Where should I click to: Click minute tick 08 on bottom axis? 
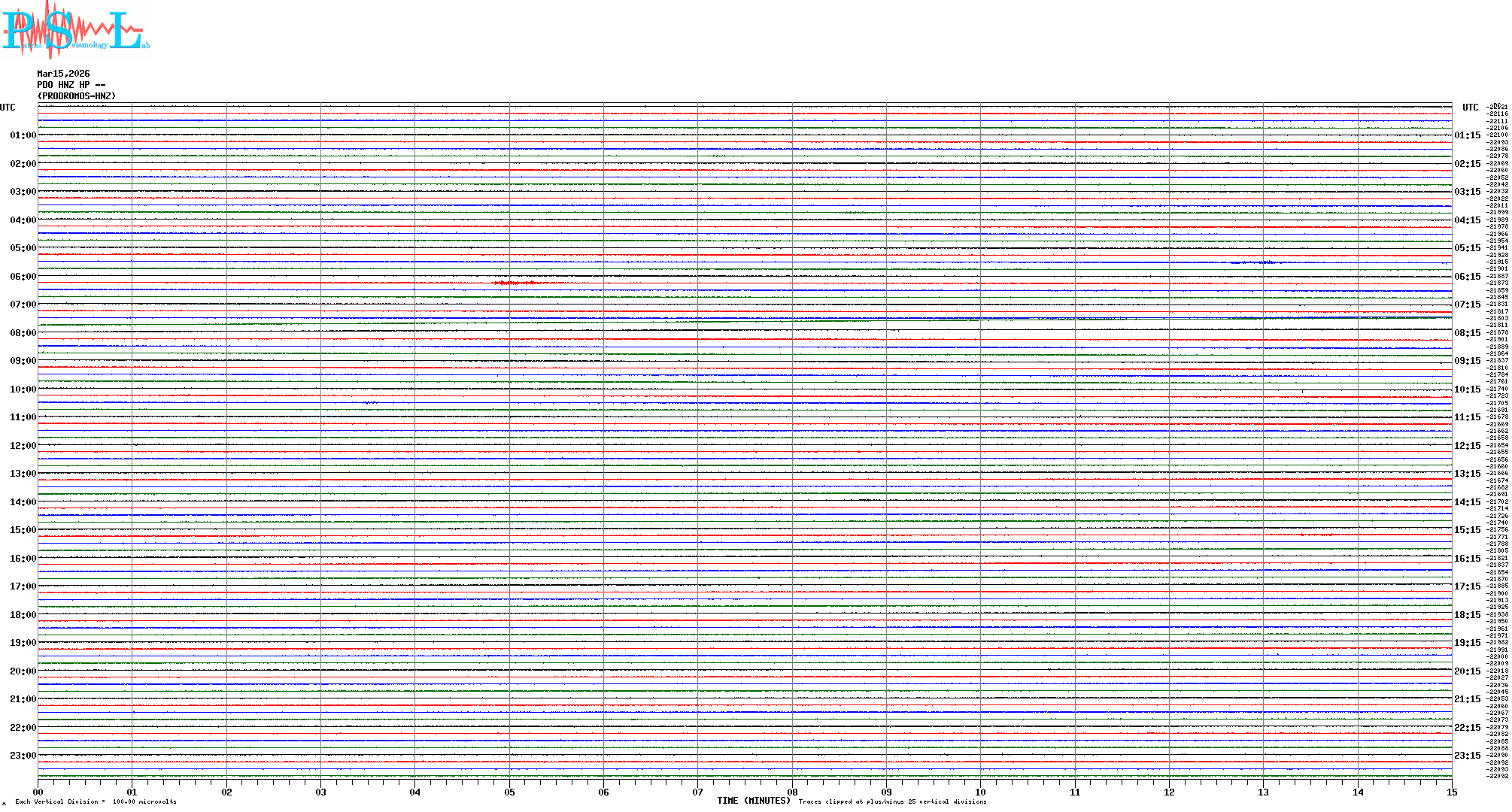click(792, 792)
